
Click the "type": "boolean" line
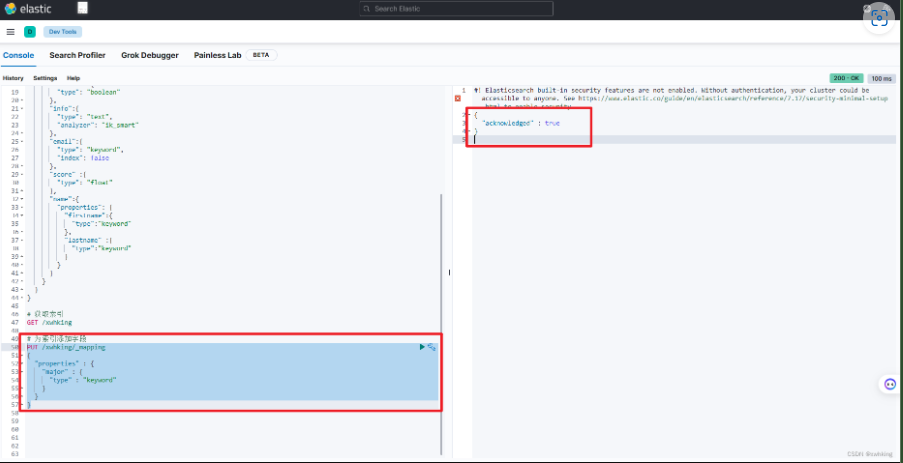89,92
